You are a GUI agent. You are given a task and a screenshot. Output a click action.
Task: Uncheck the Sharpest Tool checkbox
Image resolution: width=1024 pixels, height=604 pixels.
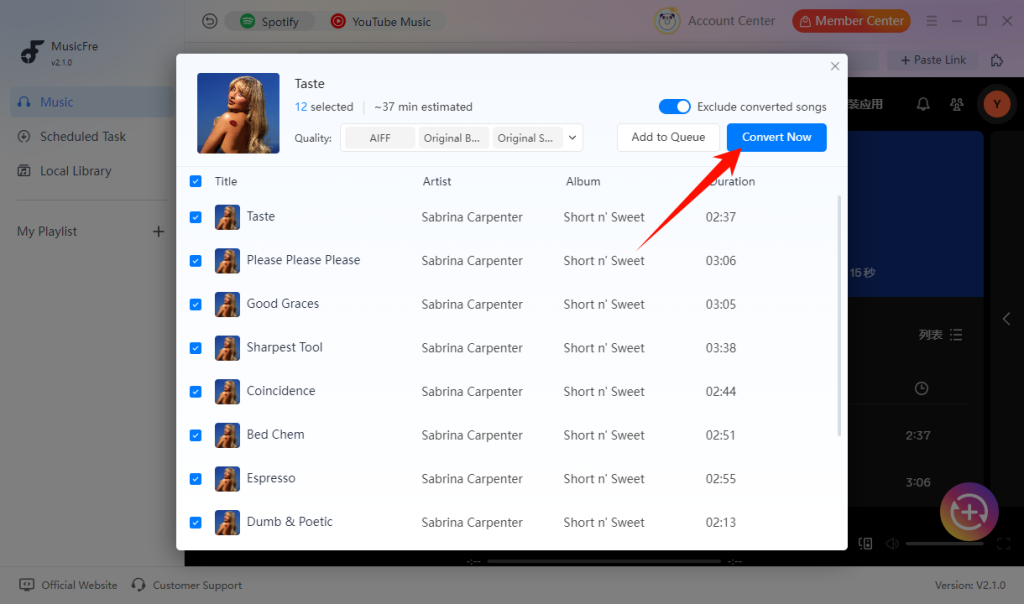(x=195, y=348)
